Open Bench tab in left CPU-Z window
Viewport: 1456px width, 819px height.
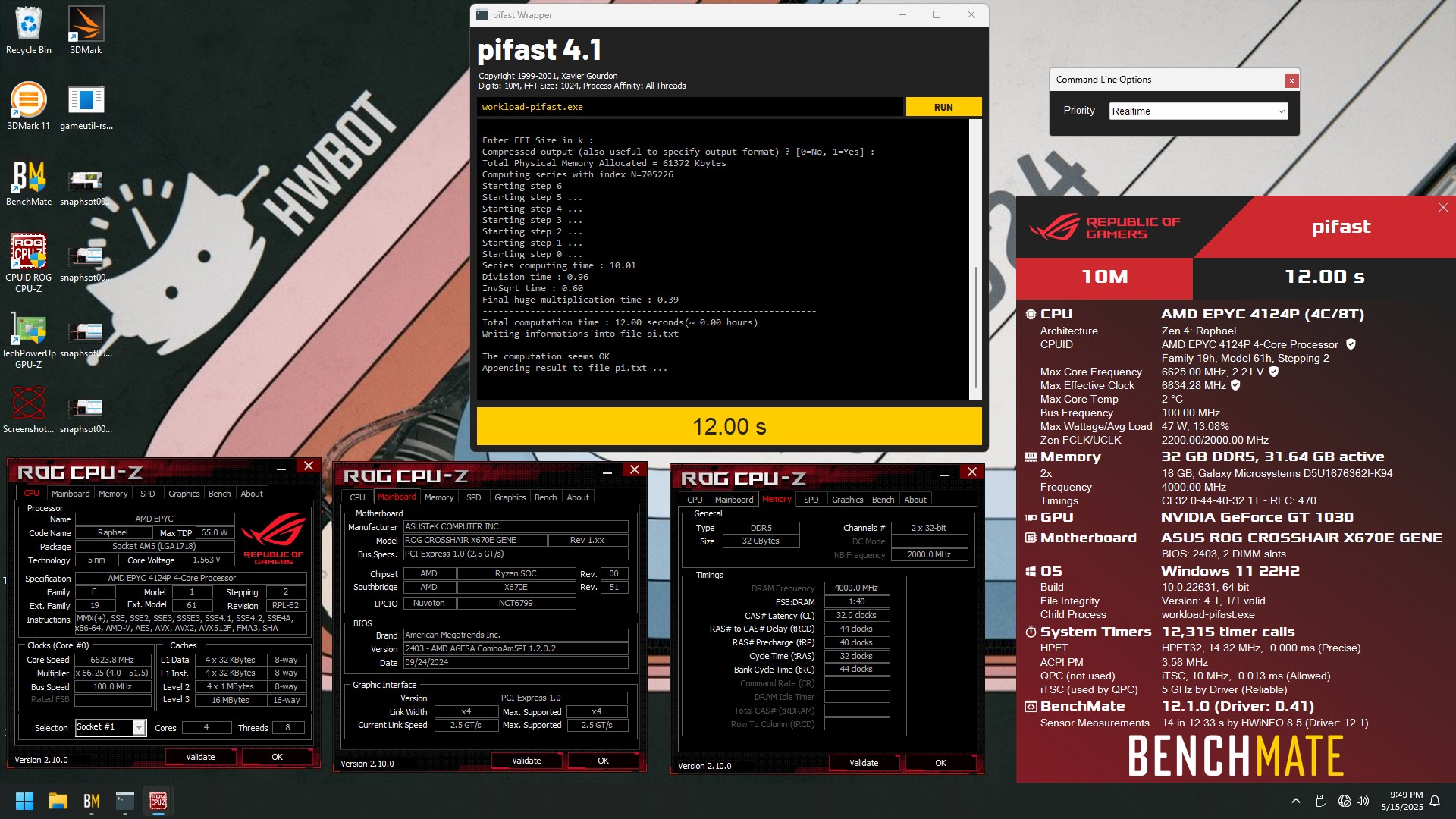point(219,494)
